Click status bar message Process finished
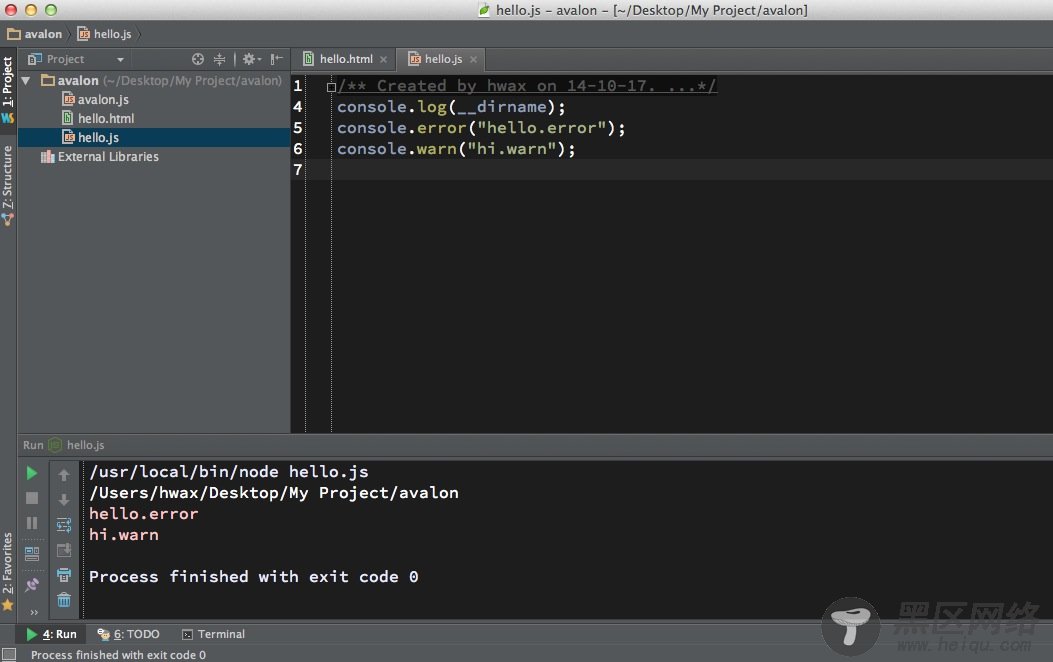The height and width of the screenshot is (662, 1053). coord(118,655)
